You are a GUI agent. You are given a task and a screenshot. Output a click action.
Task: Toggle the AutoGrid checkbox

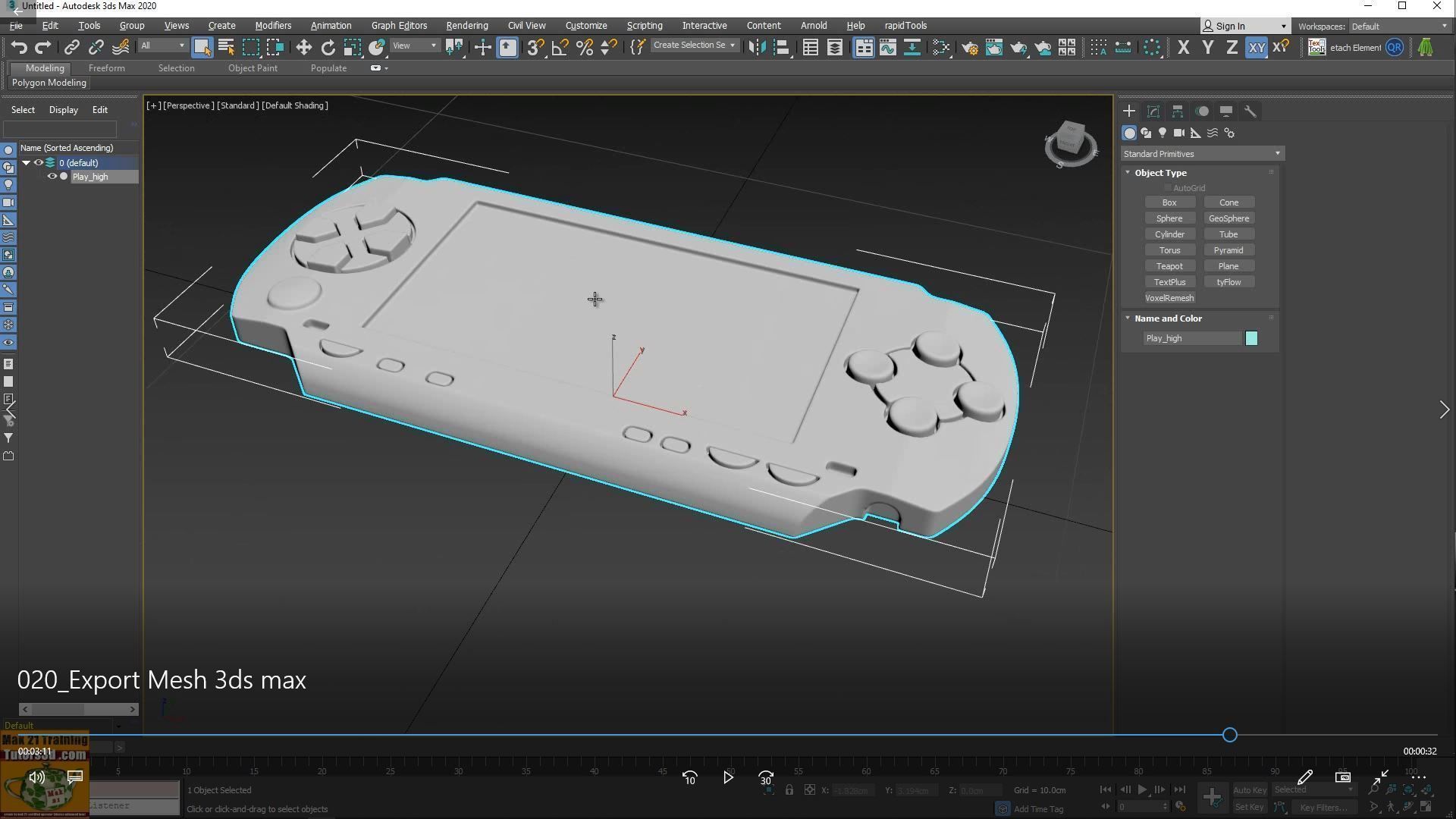coord(1168,188)
